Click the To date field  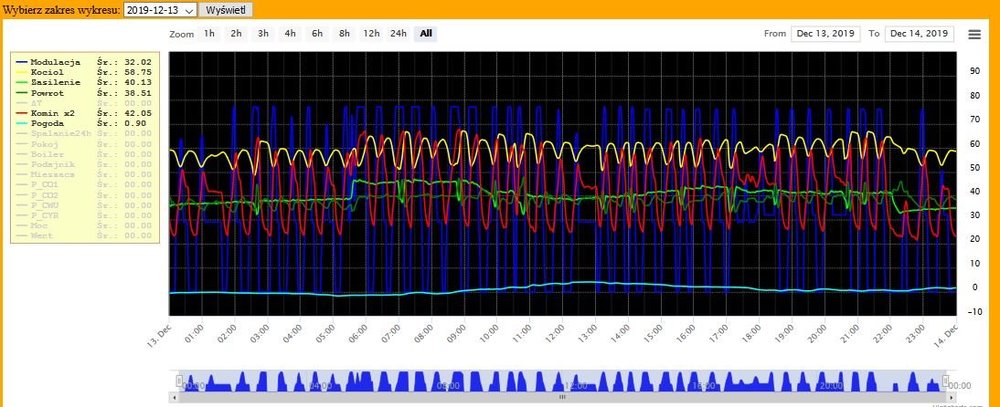tap(920, 34)
